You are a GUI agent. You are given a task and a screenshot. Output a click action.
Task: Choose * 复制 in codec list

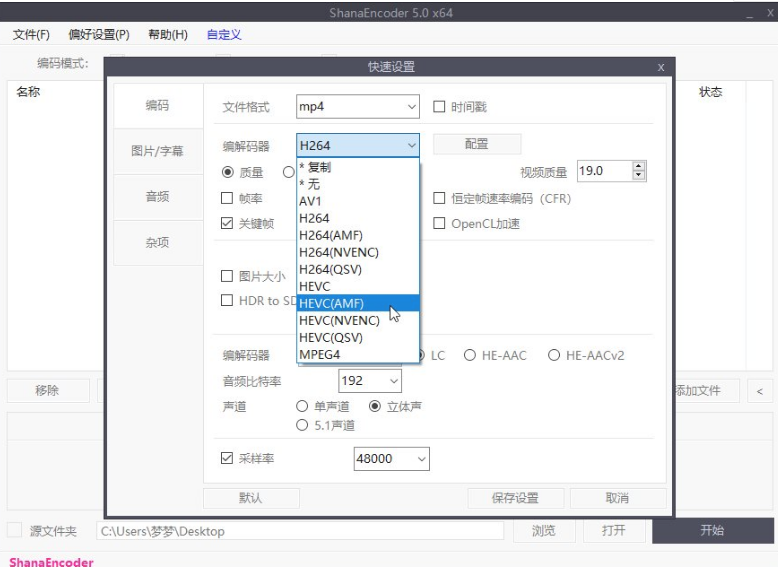click(x=358, y=167)
